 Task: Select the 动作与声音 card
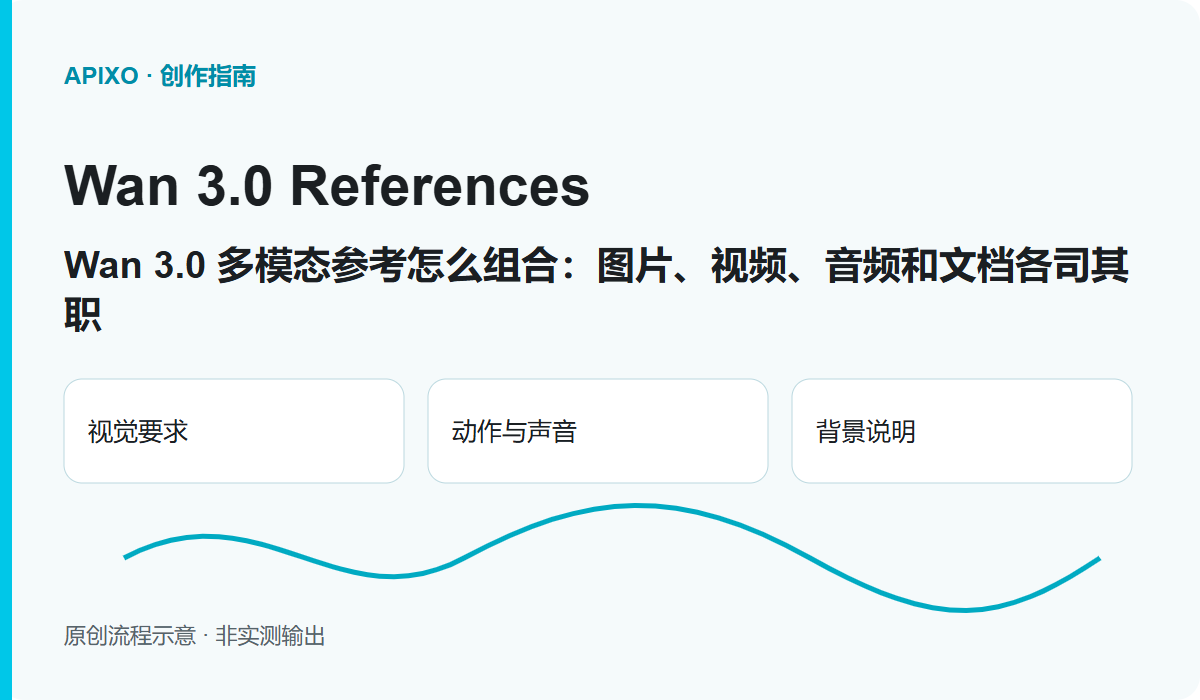598,431
